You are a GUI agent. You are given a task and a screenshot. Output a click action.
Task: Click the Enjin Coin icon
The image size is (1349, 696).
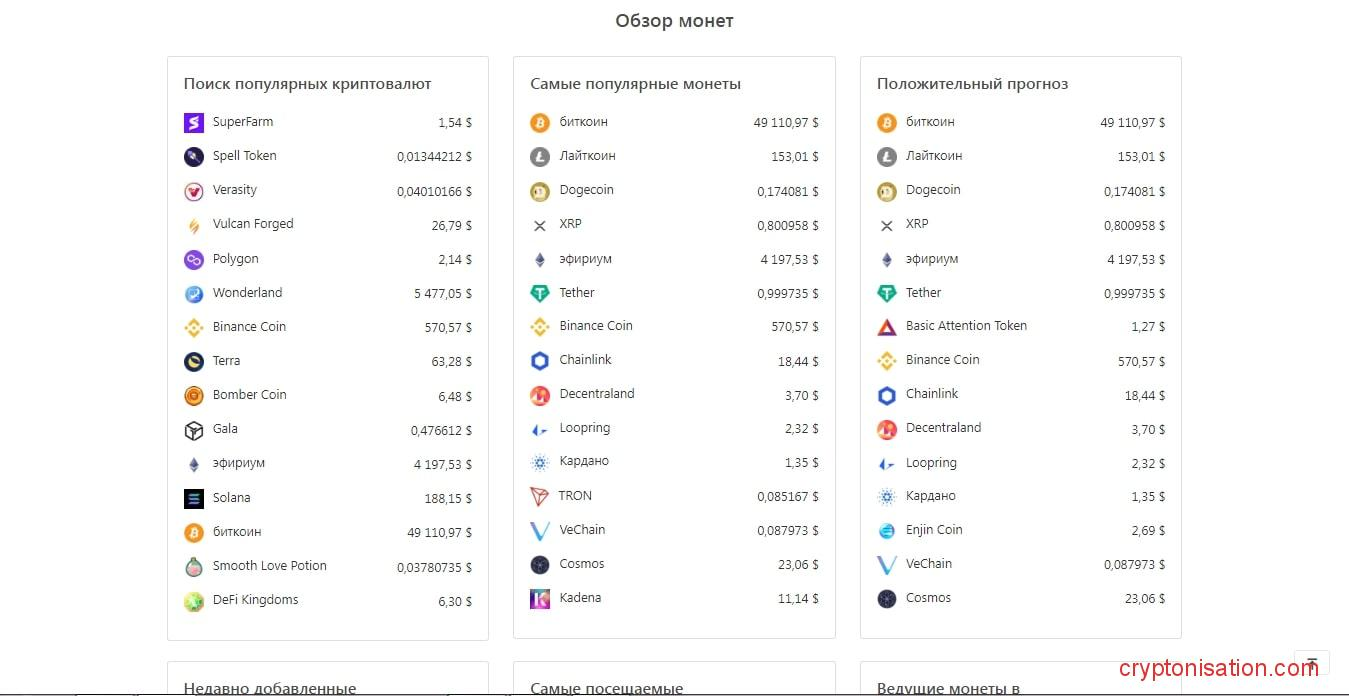(x=887, y=531)
